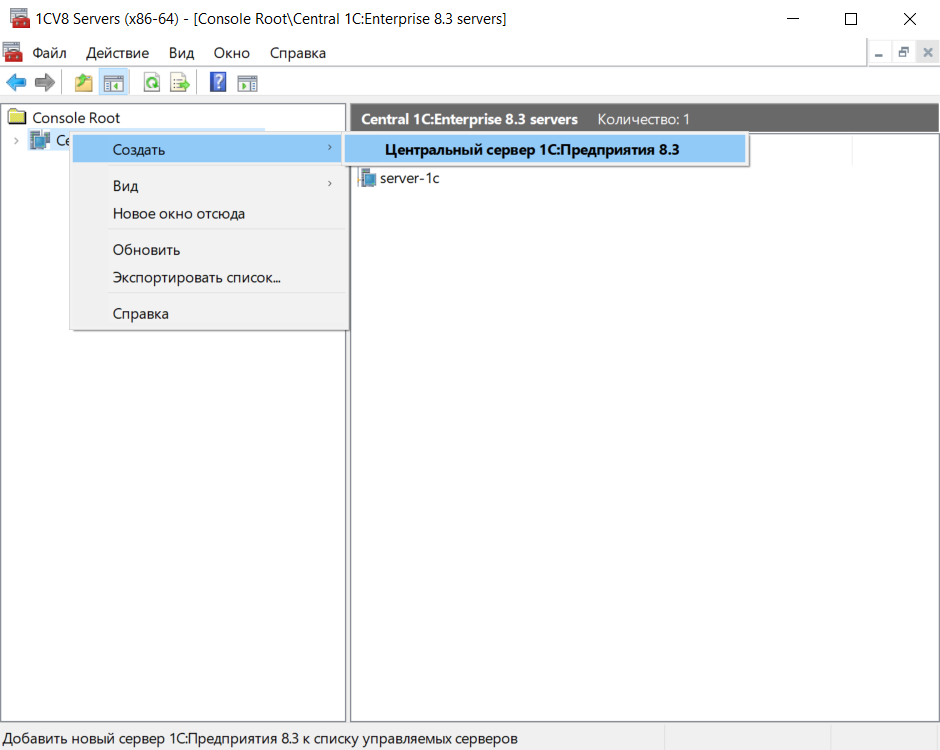Toggle Show/Hide Action Pane toolbar icon
The width and height of the screenshot is (940, 750).
pyautogui.click(x=247, y=83)
